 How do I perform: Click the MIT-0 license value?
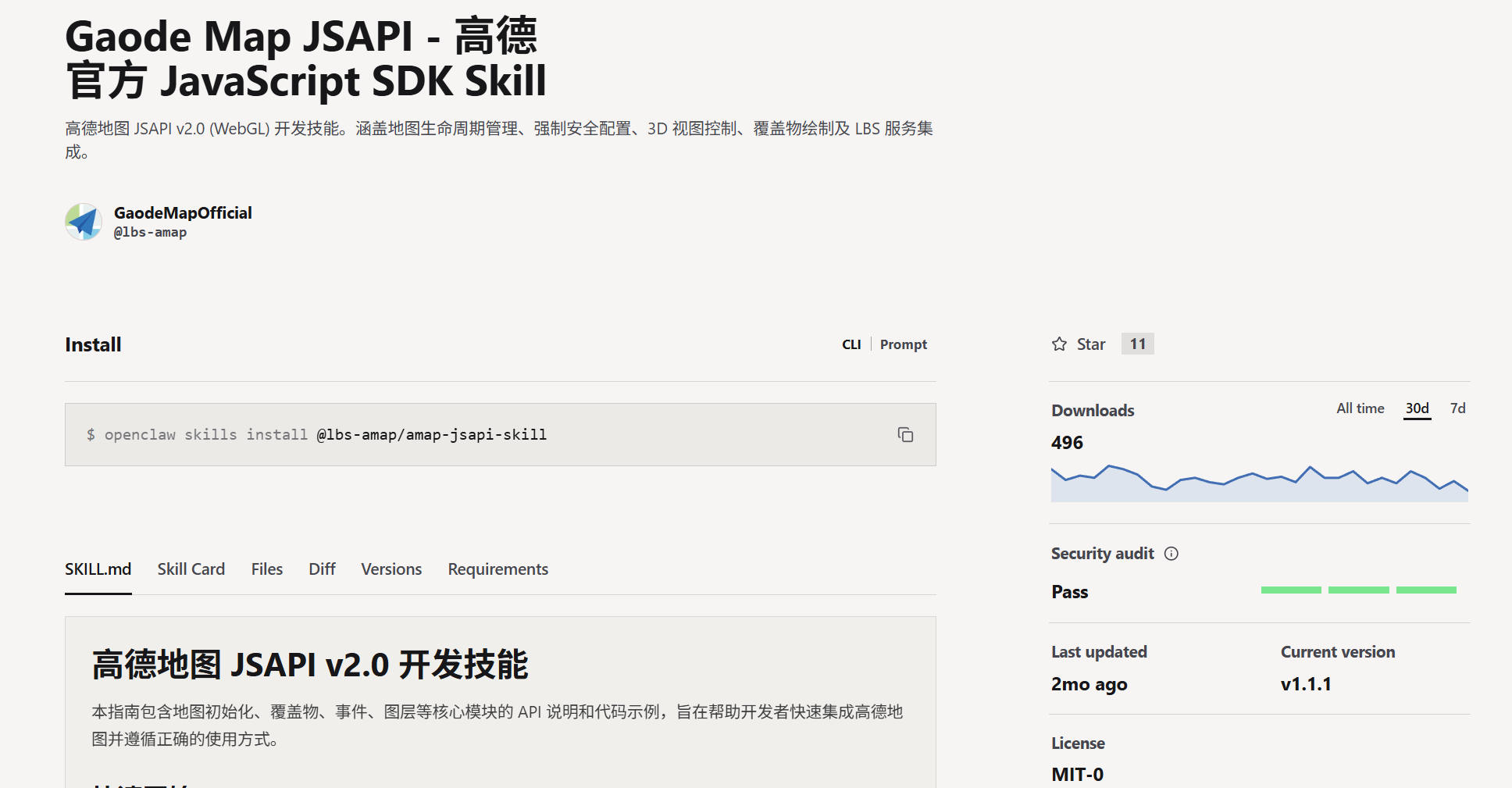(x=1078, y=775)
